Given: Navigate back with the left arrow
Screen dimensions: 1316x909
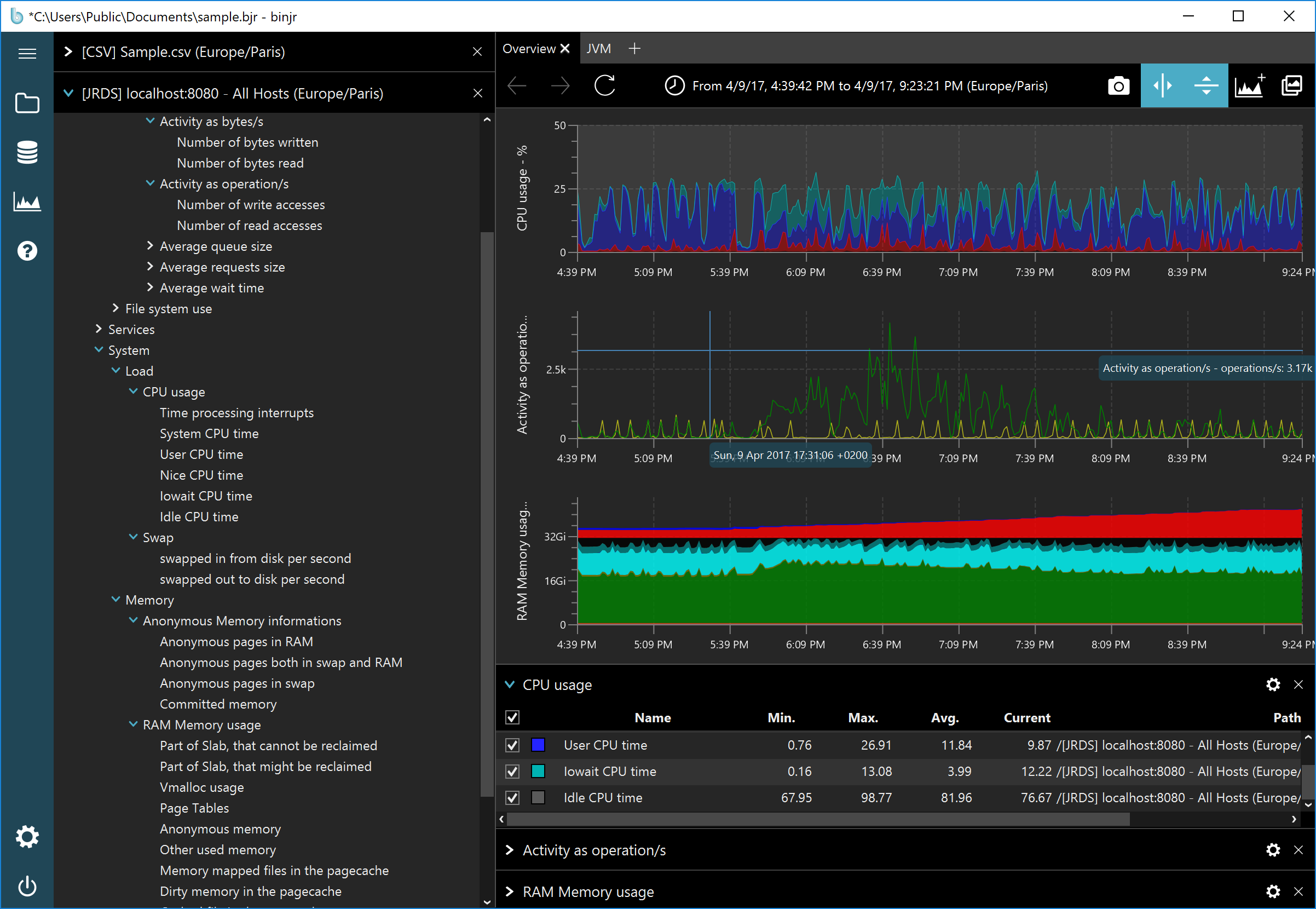Looking at the screenshot, I should tap(517, 86).
